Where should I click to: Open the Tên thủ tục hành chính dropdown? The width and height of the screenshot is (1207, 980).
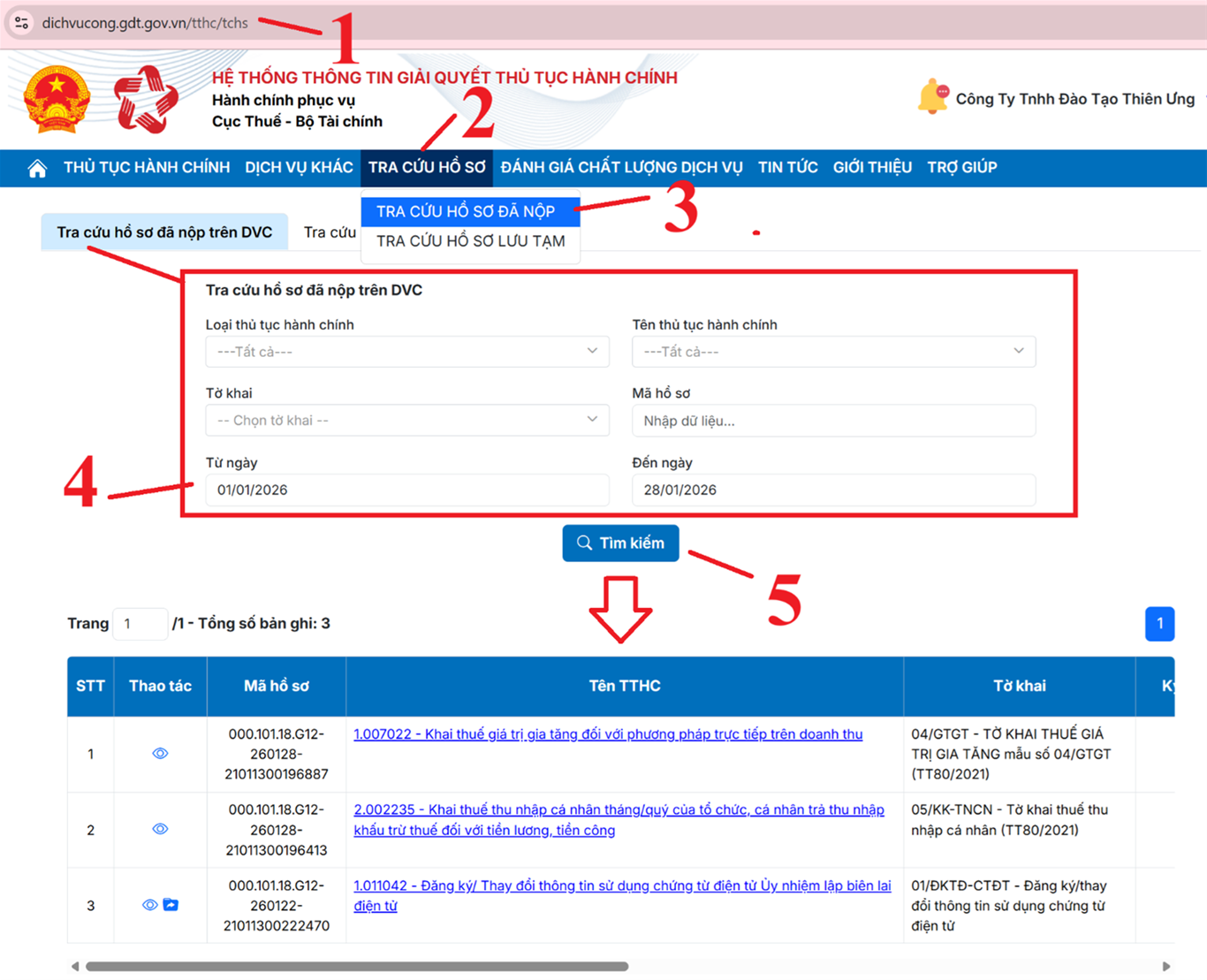point(833,352)
